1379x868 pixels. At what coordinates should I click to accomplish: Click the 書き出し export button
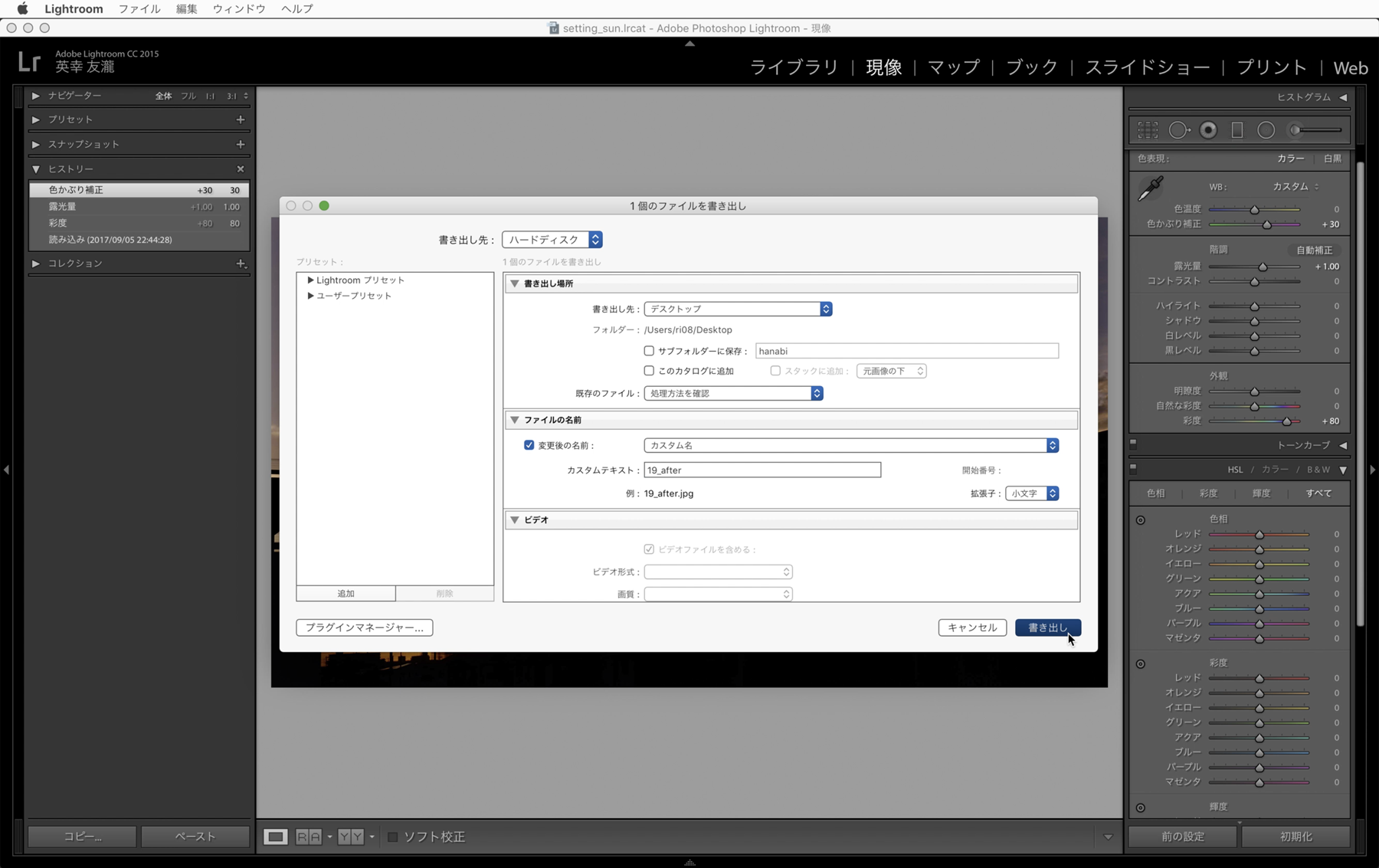[1048, 627]
